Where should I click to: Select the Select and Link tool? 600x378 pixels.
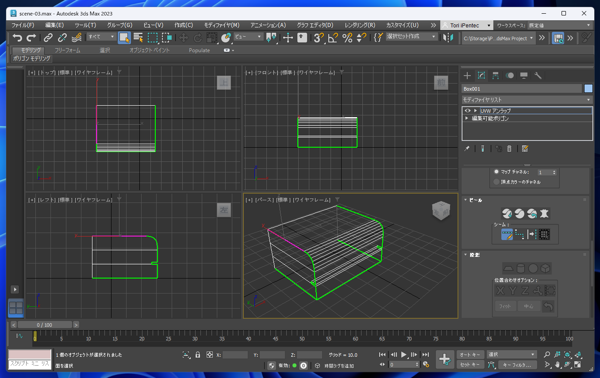(x=48, y=37)
